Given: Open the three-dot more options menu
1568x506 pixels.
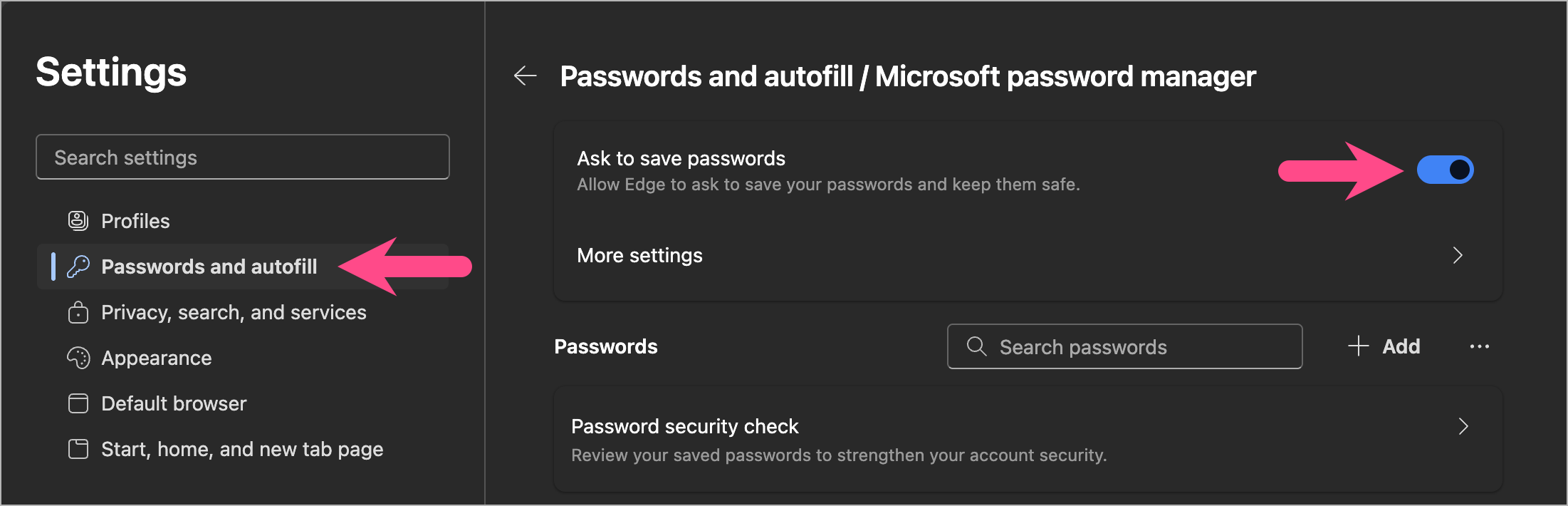Looking at the screenshot, I should pos(1479,346).
